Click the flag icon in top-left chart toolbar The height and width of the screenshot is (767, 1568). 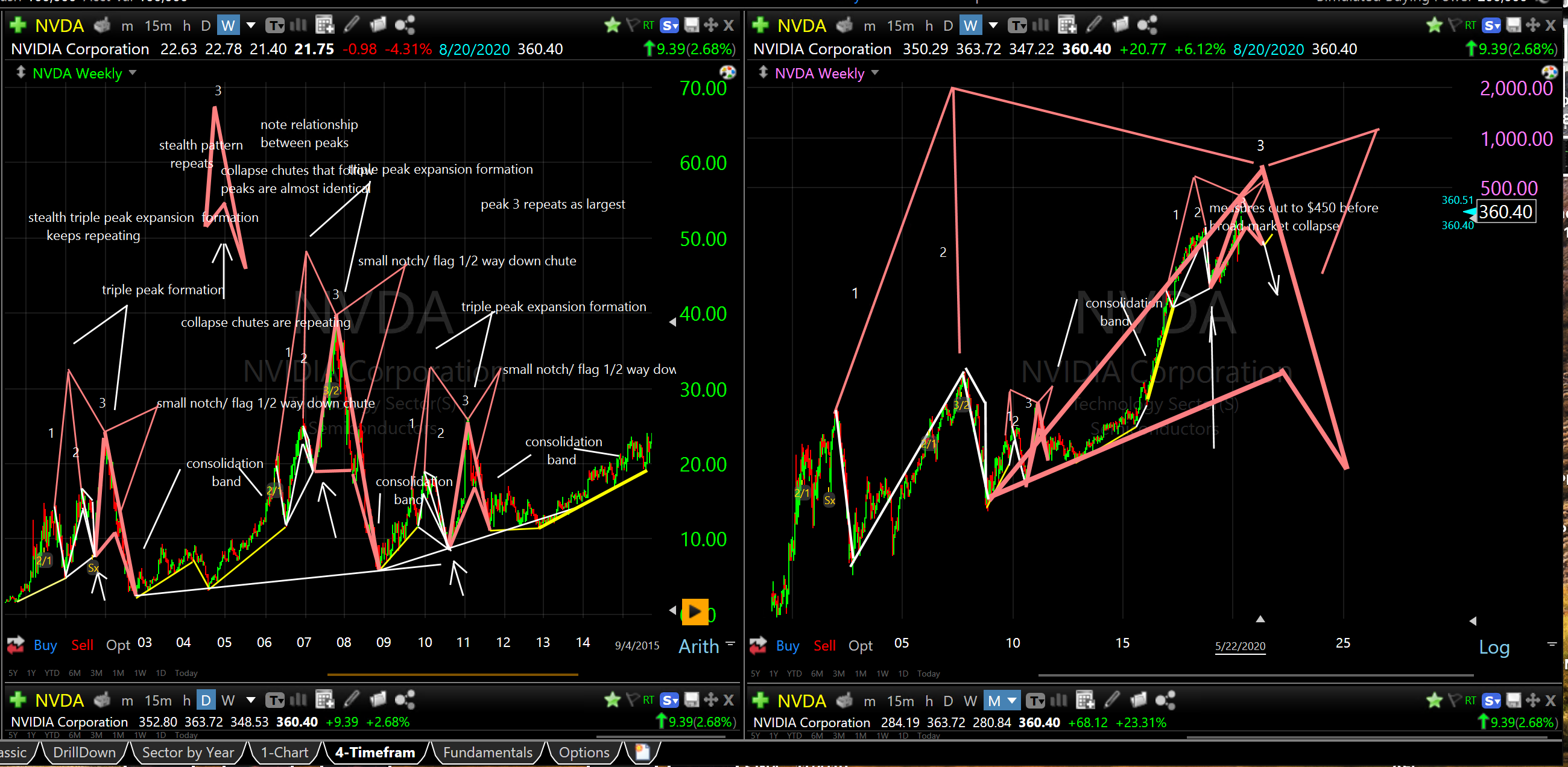[633, 25]
